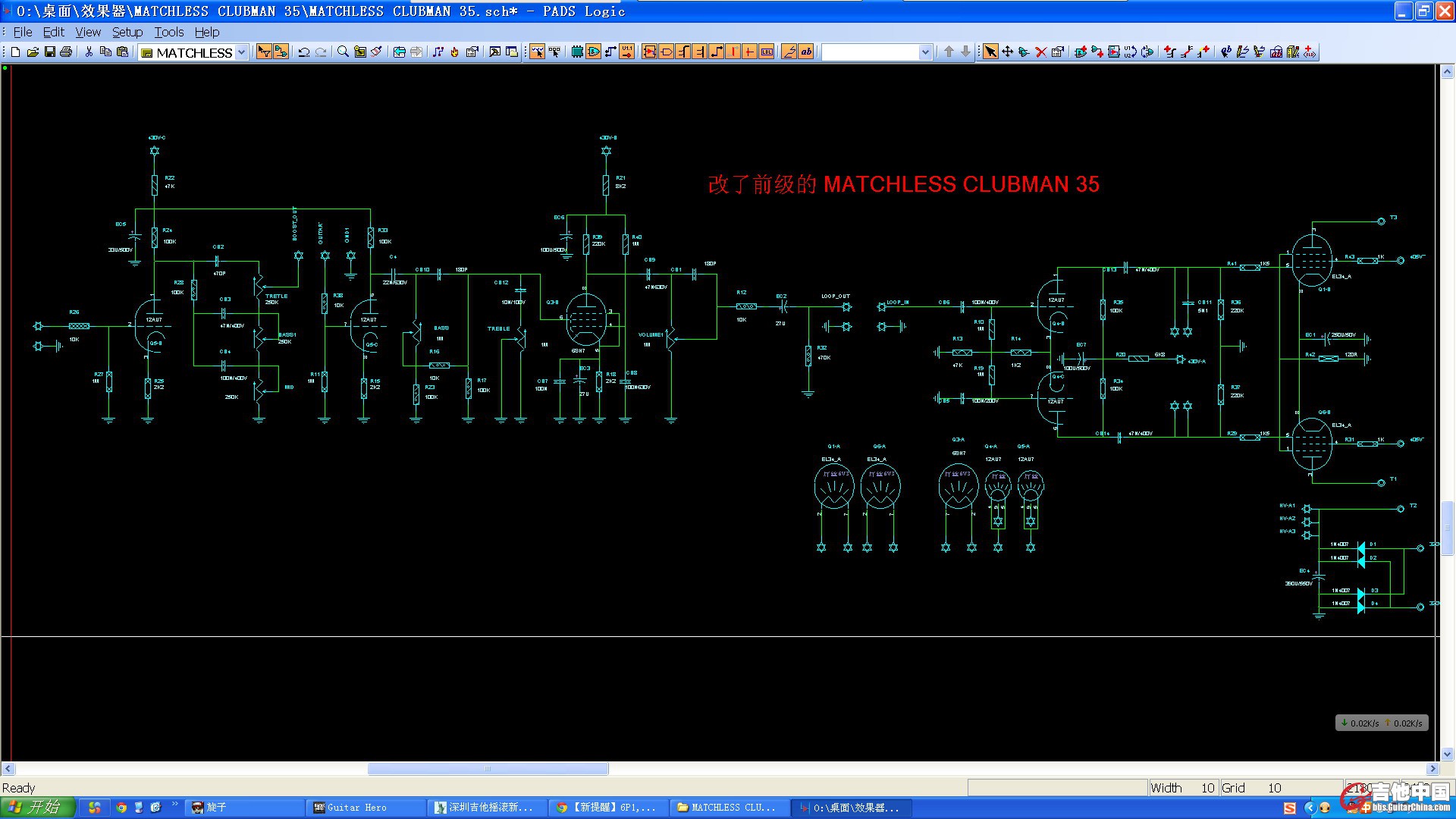Open the MATCHLESS sheet dropdown
The image size is (1456, 819).
coord(242,52)
